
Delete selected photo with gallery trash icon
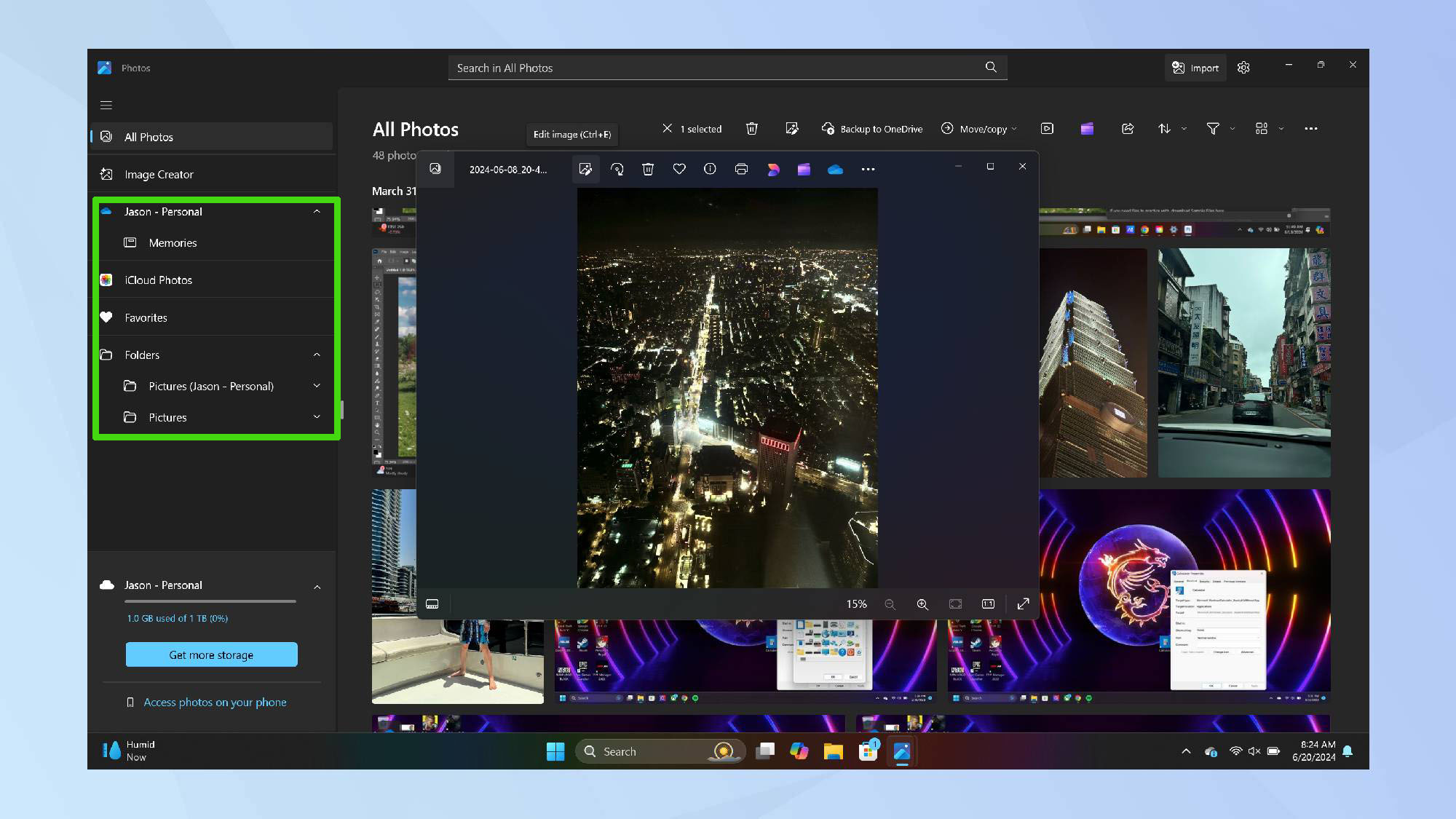(752, 129)
